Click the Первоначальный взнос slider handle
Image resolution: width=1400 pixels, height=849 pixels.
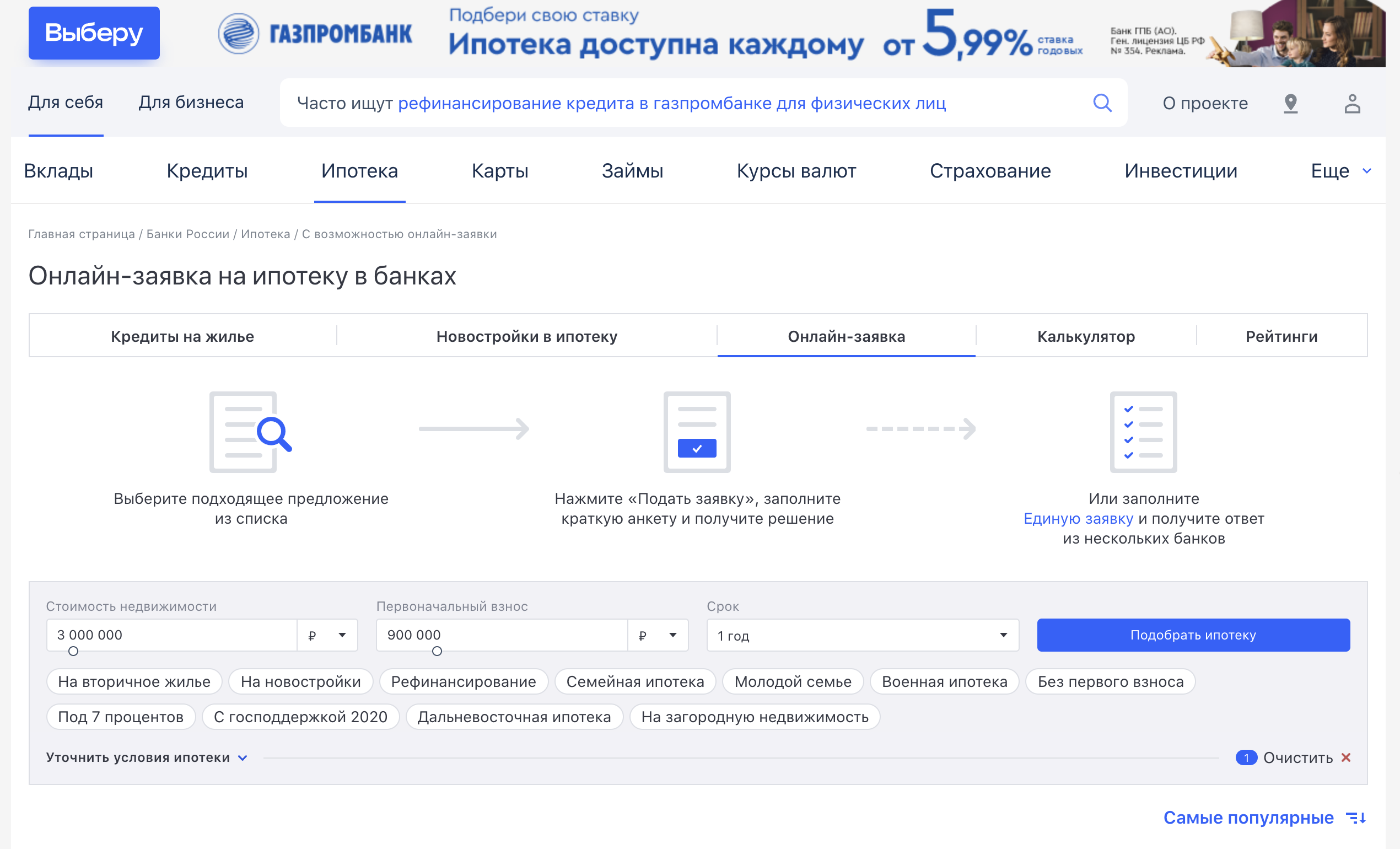[x=437, y=651]
